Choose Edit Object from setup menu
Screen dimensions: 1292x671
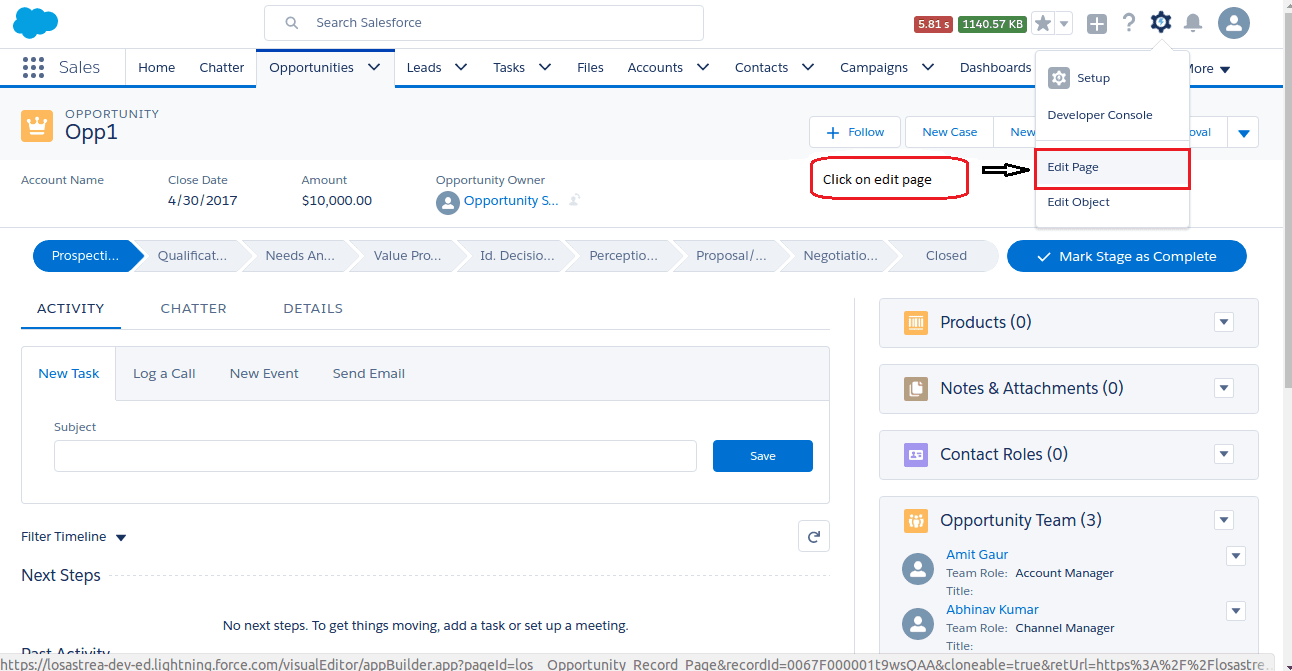pos(1112,202)
